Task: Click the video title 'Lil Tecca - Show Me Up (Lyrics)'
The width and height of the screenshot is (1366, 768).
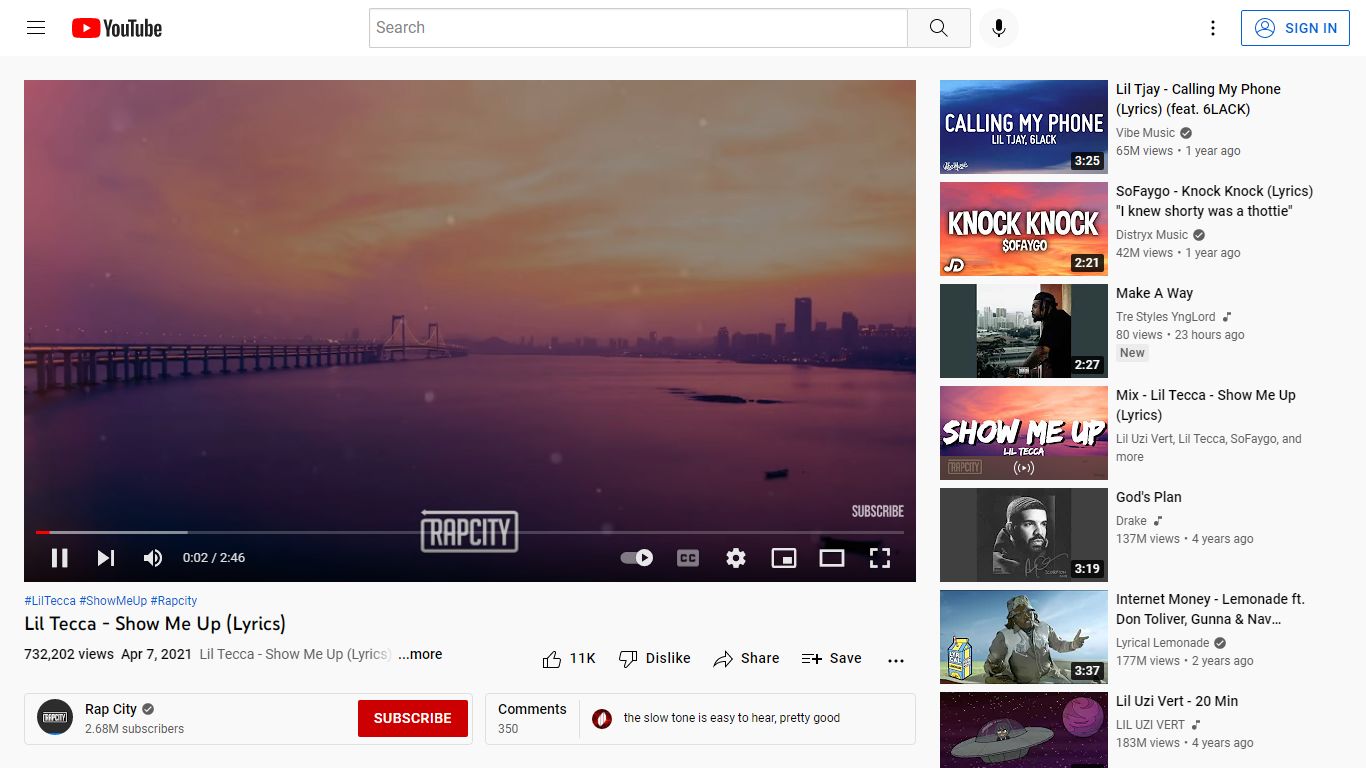Action: click(x=155, y=623)
